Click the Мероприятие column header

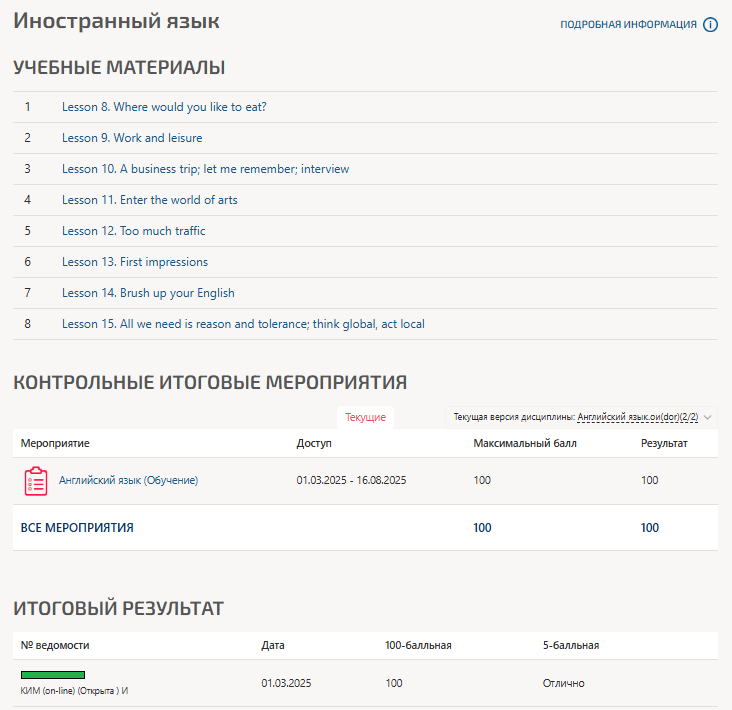(55, 443)
